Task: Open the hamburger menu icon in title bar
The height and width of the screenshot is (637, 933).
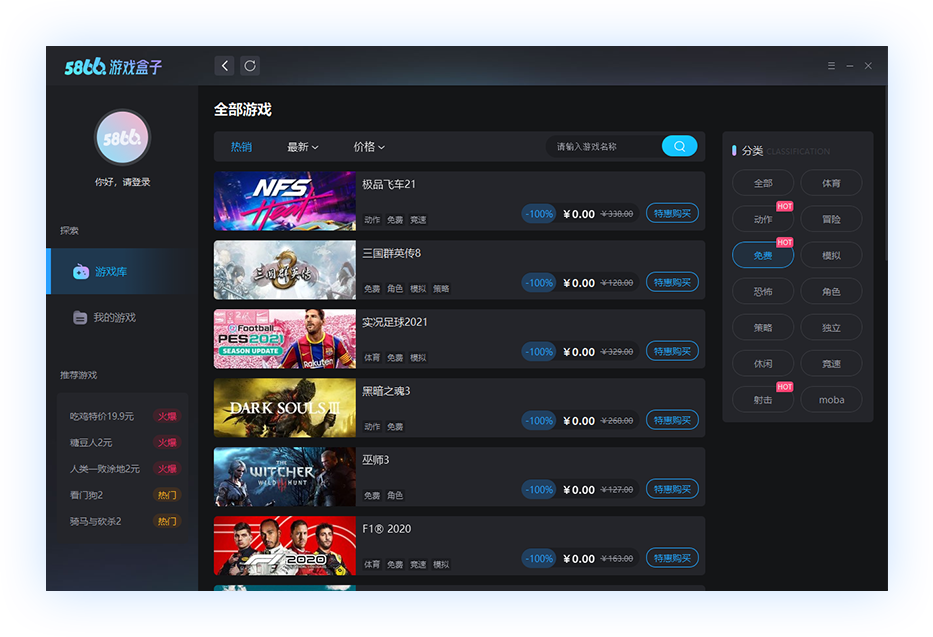Action: coord(831,66)
